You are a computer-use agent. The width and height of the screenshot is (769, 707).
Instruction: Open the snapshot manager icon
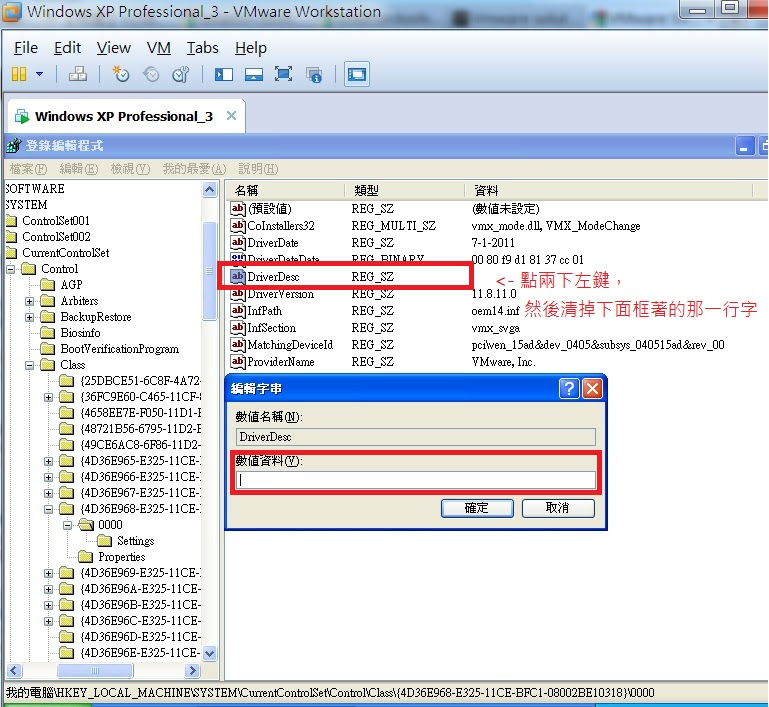coord(181,75)
